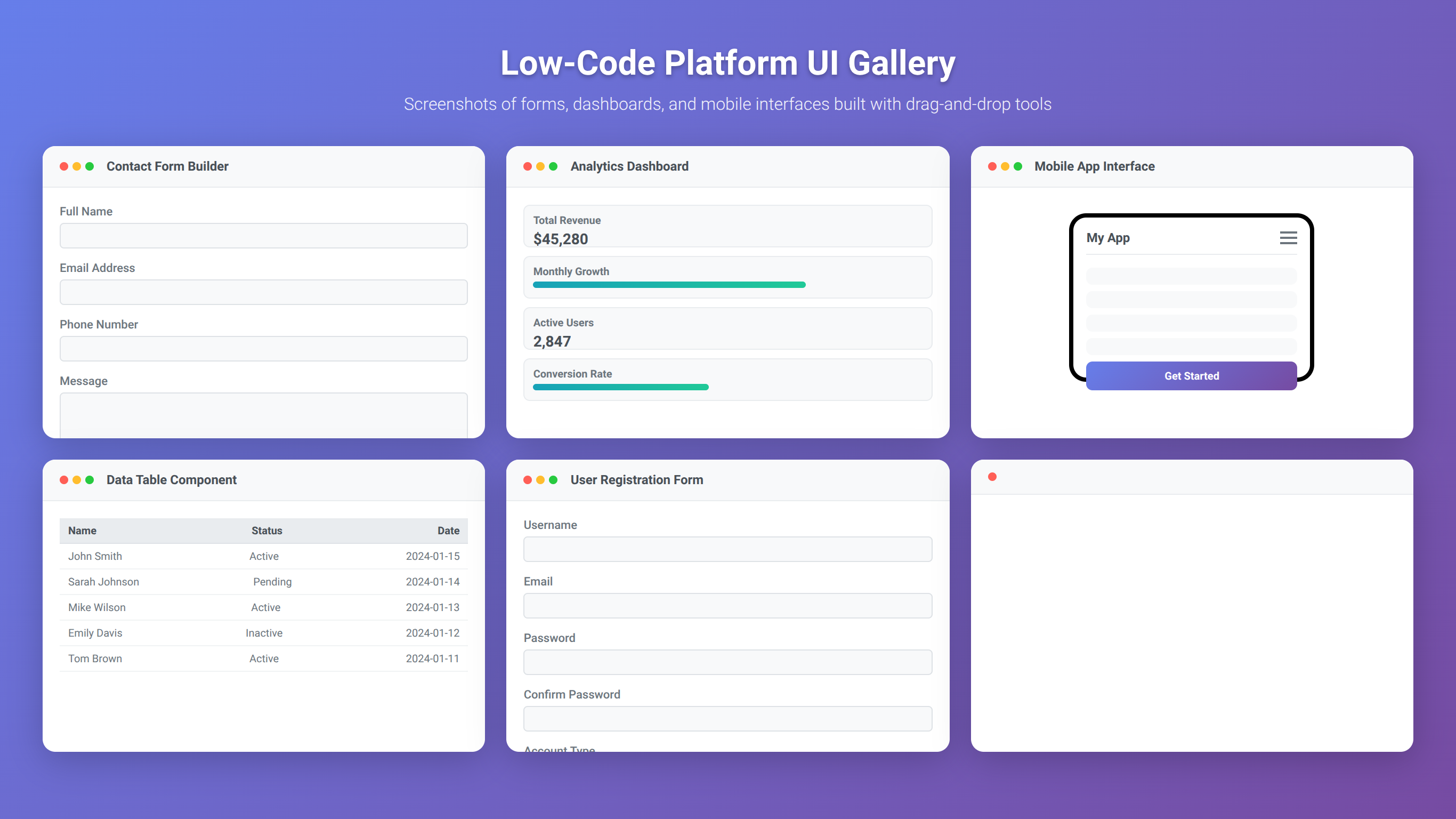Click the $45,280 revenue value
Image resolution: width=1456 pixels, height=819 pixels.
click(x=561, y=239)
